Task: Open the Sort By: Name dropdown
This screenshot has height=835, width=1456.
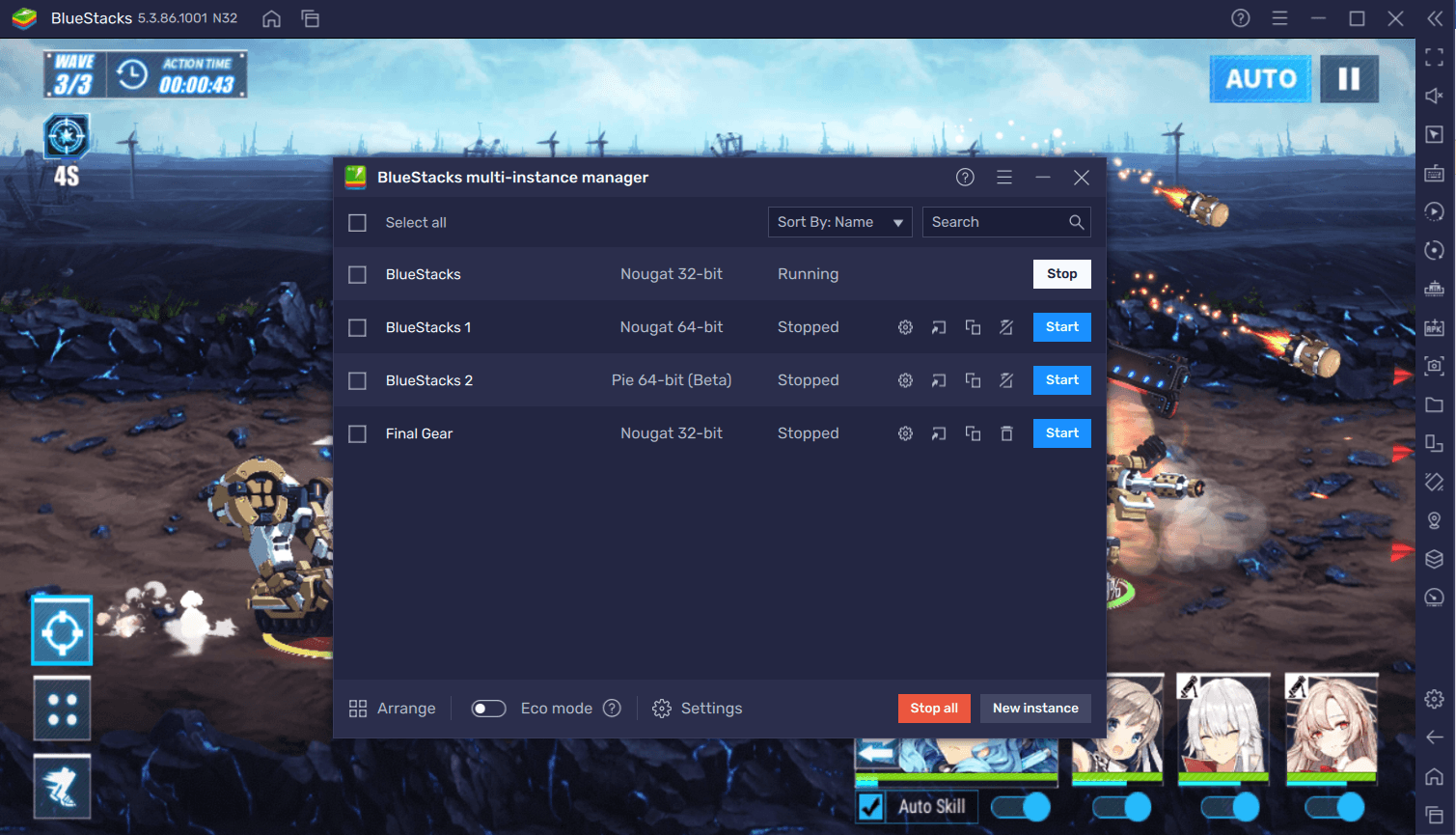Action: 839,222
